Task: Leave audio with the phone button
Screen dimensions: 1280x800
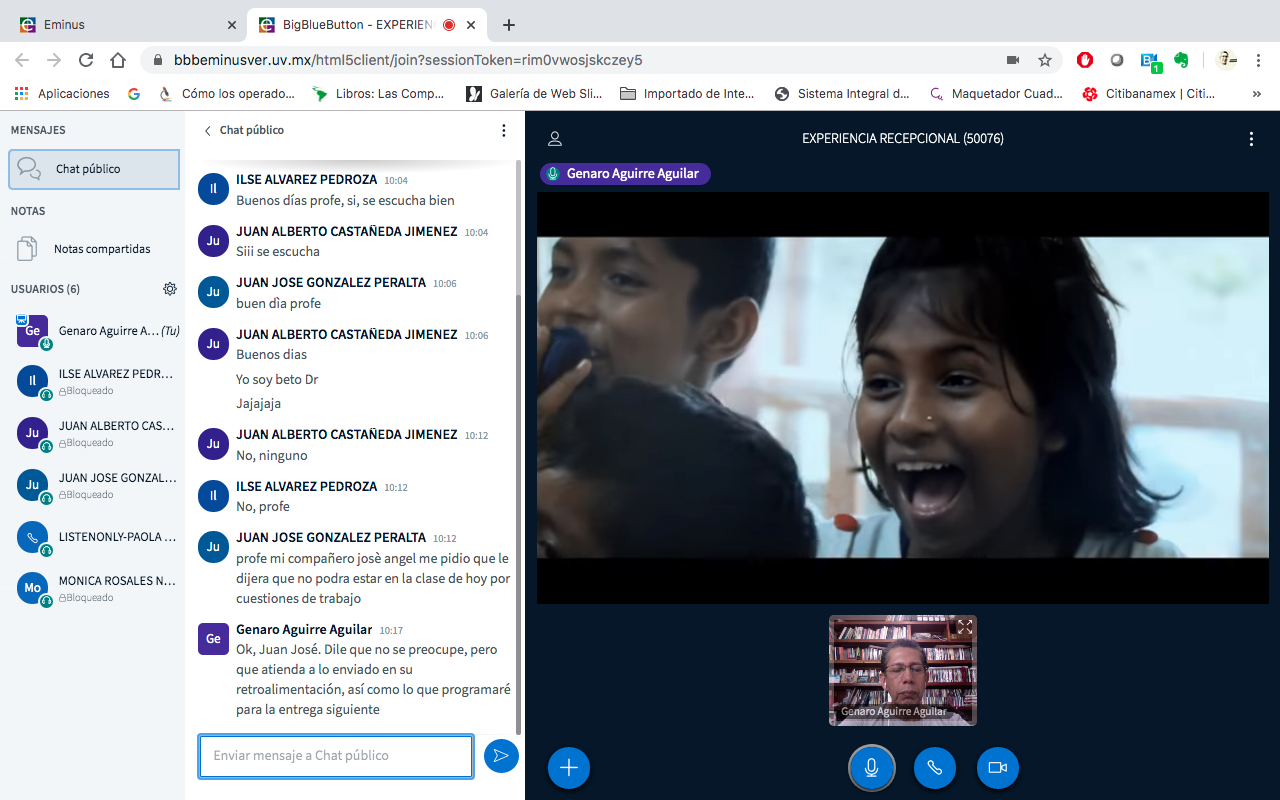Action: click(x=934, y=767)
